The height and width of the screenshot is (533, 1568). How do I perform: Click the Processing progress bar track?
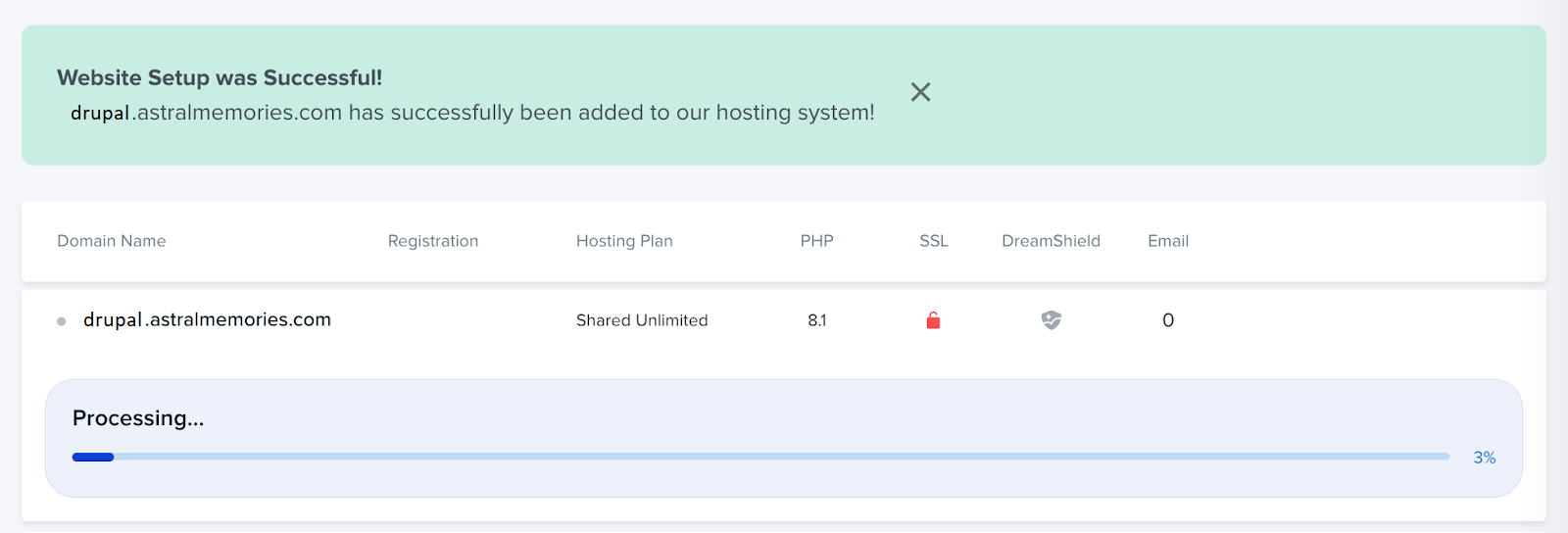click(784, 457)
